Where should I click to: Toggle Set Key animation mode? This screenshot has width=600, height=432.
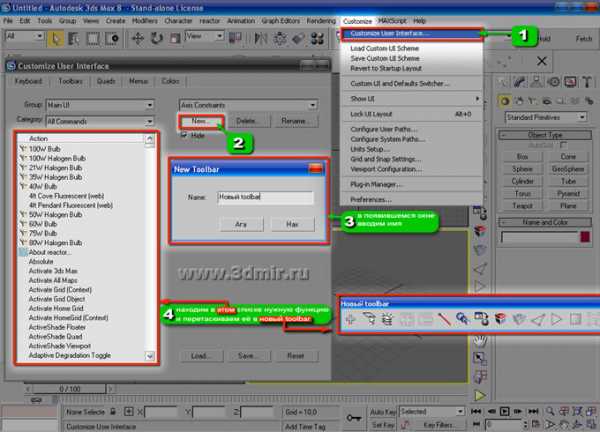click(382, 425)
